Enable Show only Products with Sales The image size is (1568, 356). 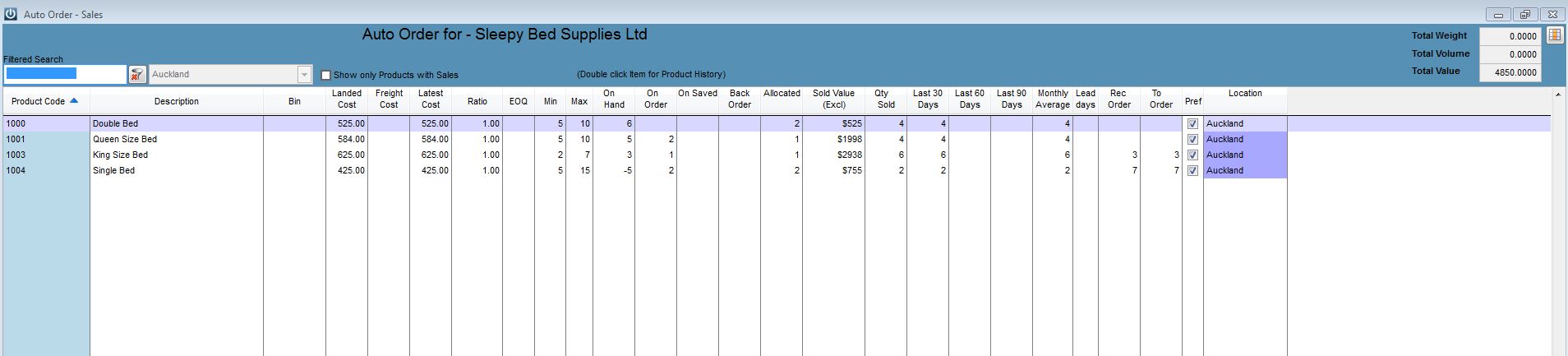pyautogui.click(x=326, y=75)
